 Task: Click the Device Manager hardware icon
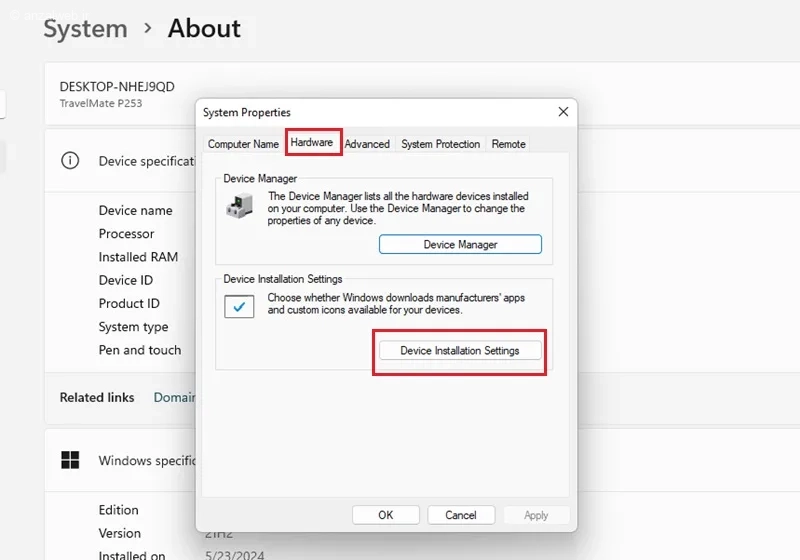click(239, 205)
